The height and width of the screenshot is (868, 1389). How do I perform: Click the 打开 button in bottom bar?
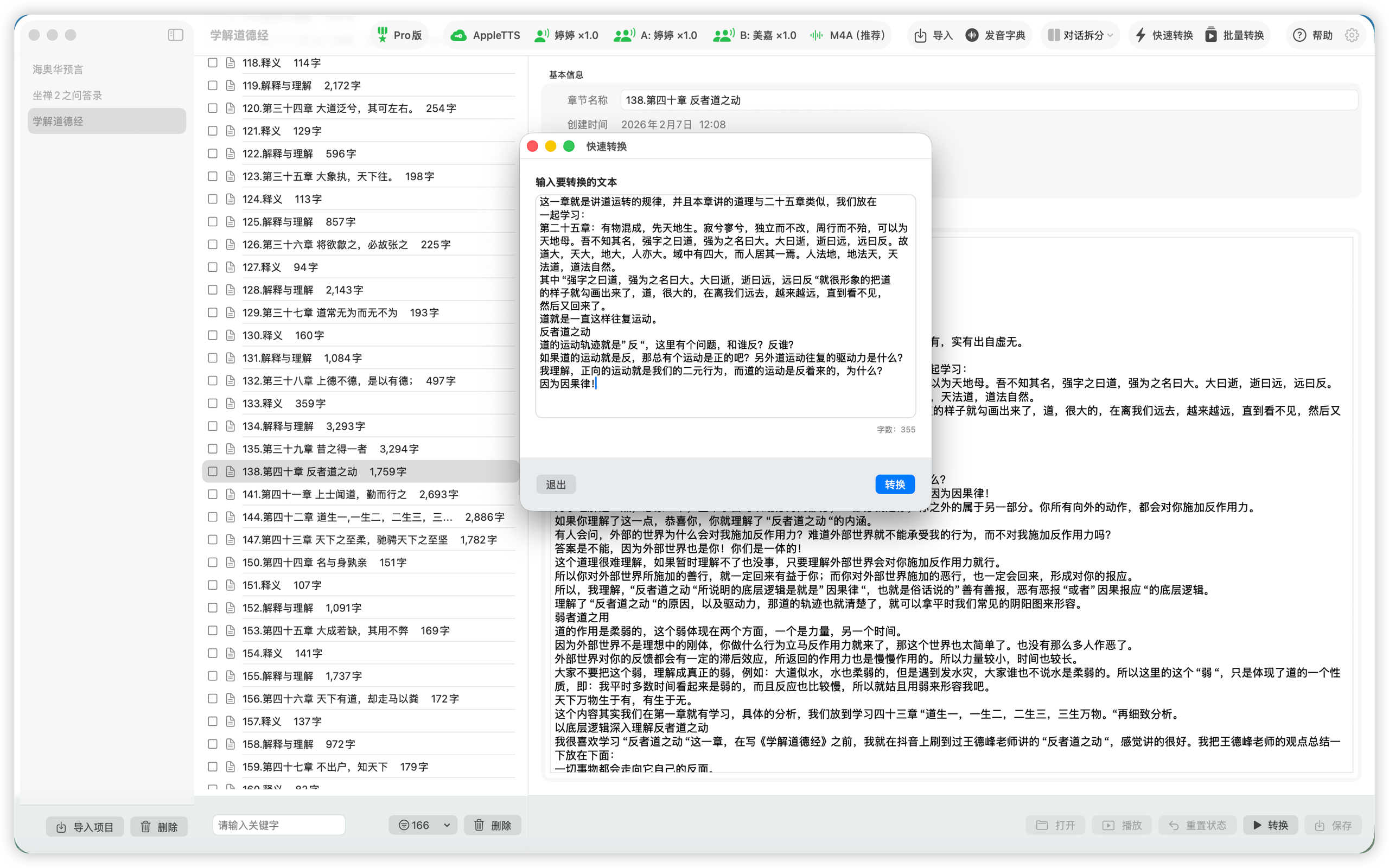click(1055, 825)
